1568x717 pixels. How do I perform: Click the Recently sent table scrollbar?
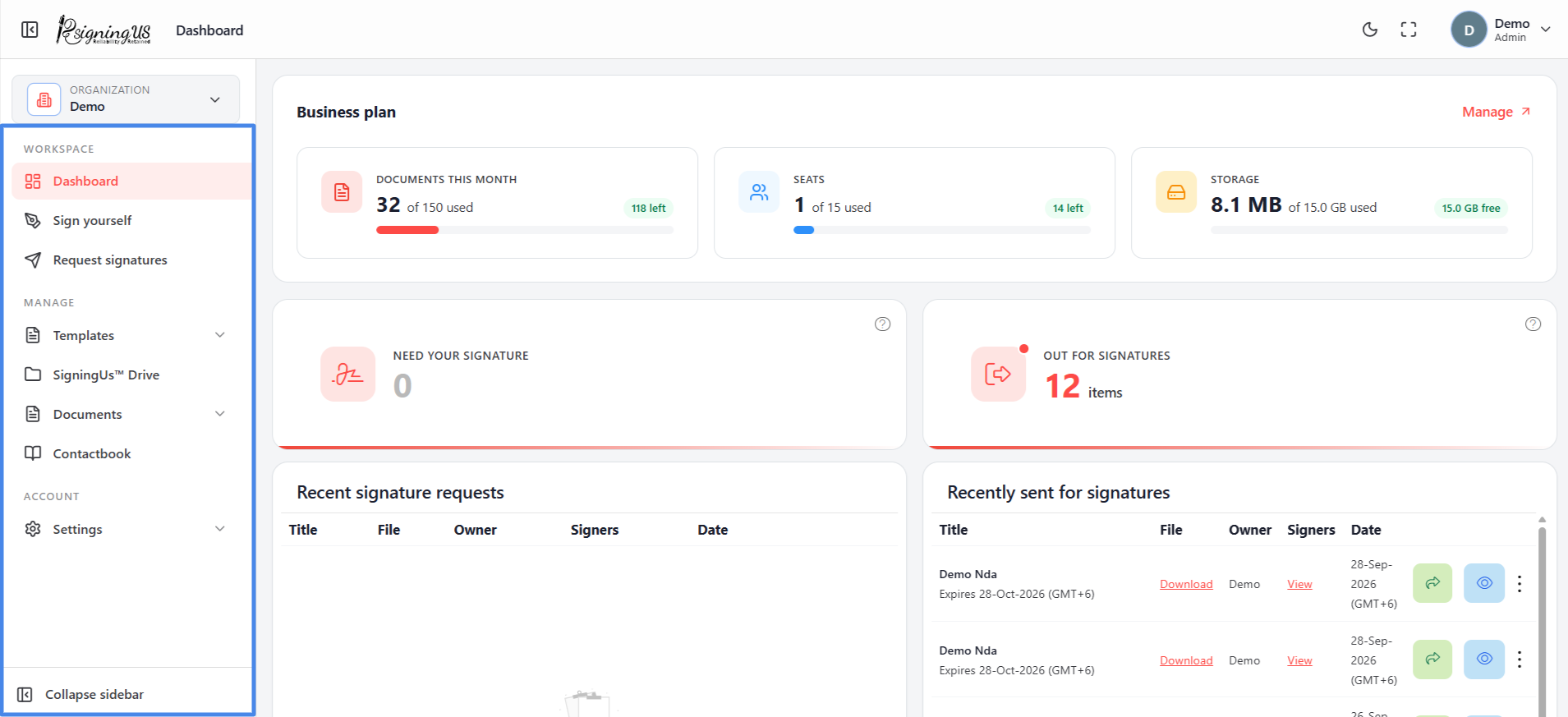pyautogui.click(x=1542, y=616)
